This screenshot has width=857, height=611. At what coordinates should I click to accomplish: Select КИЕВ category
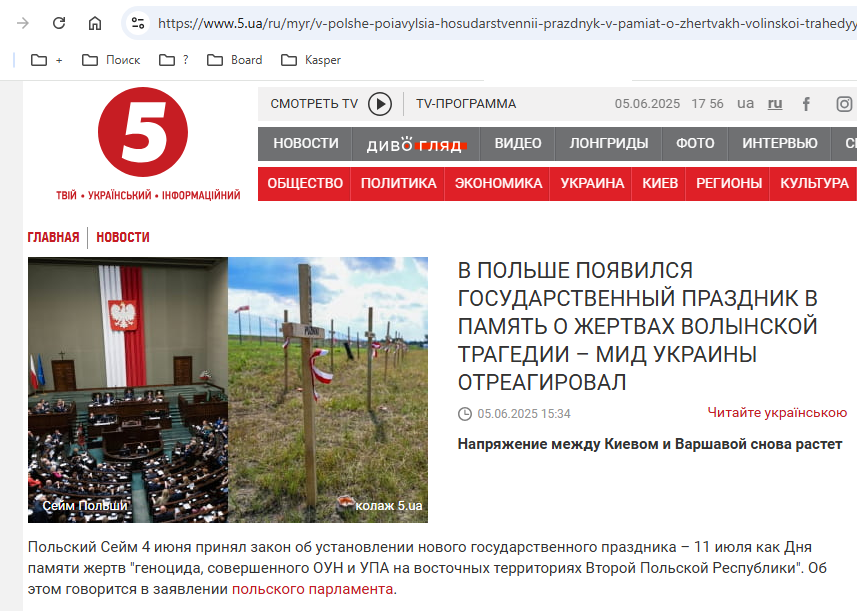pyautogui.click(x=660, y=184)
